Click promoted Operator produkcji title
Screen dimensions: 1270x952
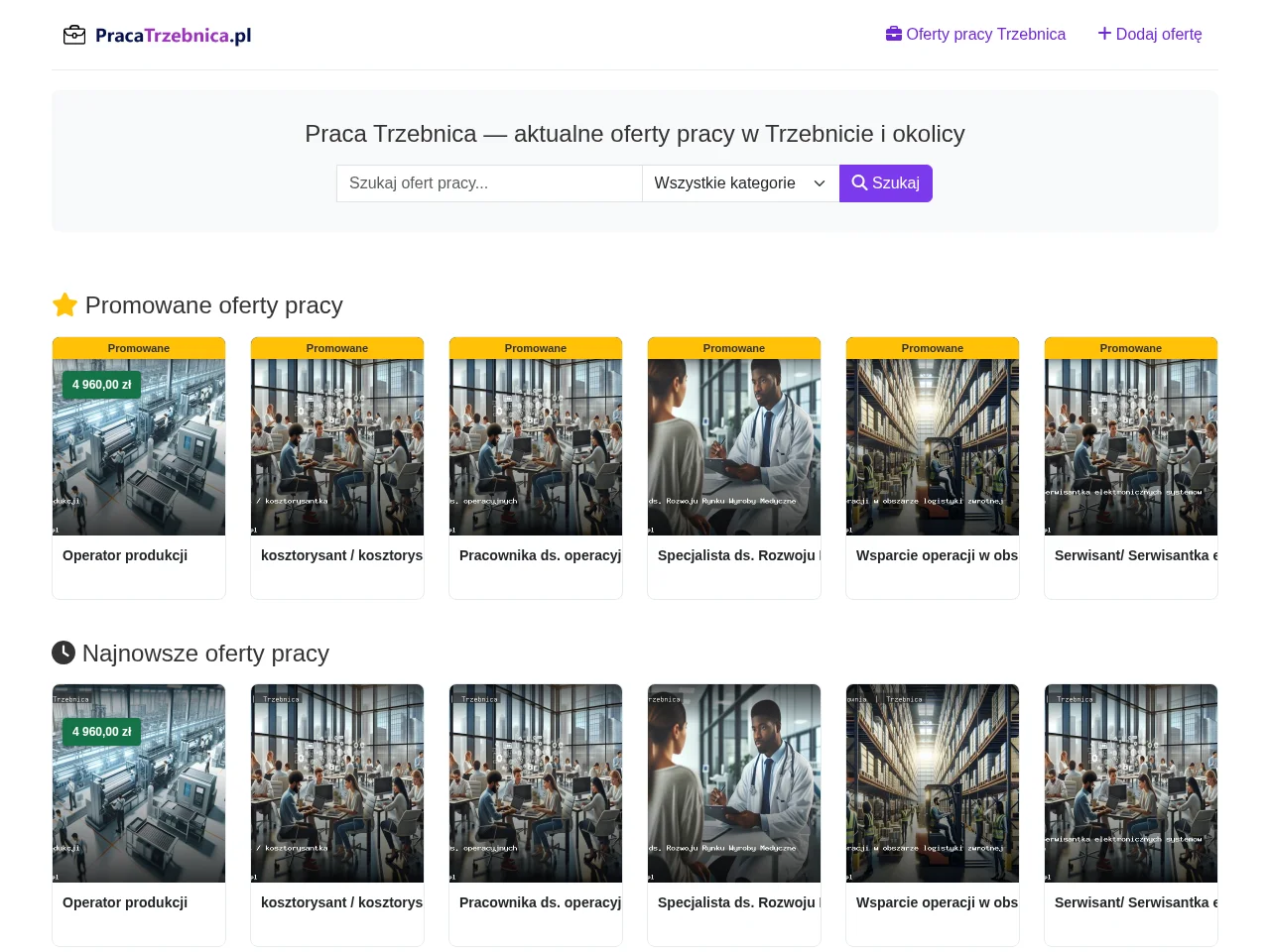pyautogui.click(x=125, y=555)
